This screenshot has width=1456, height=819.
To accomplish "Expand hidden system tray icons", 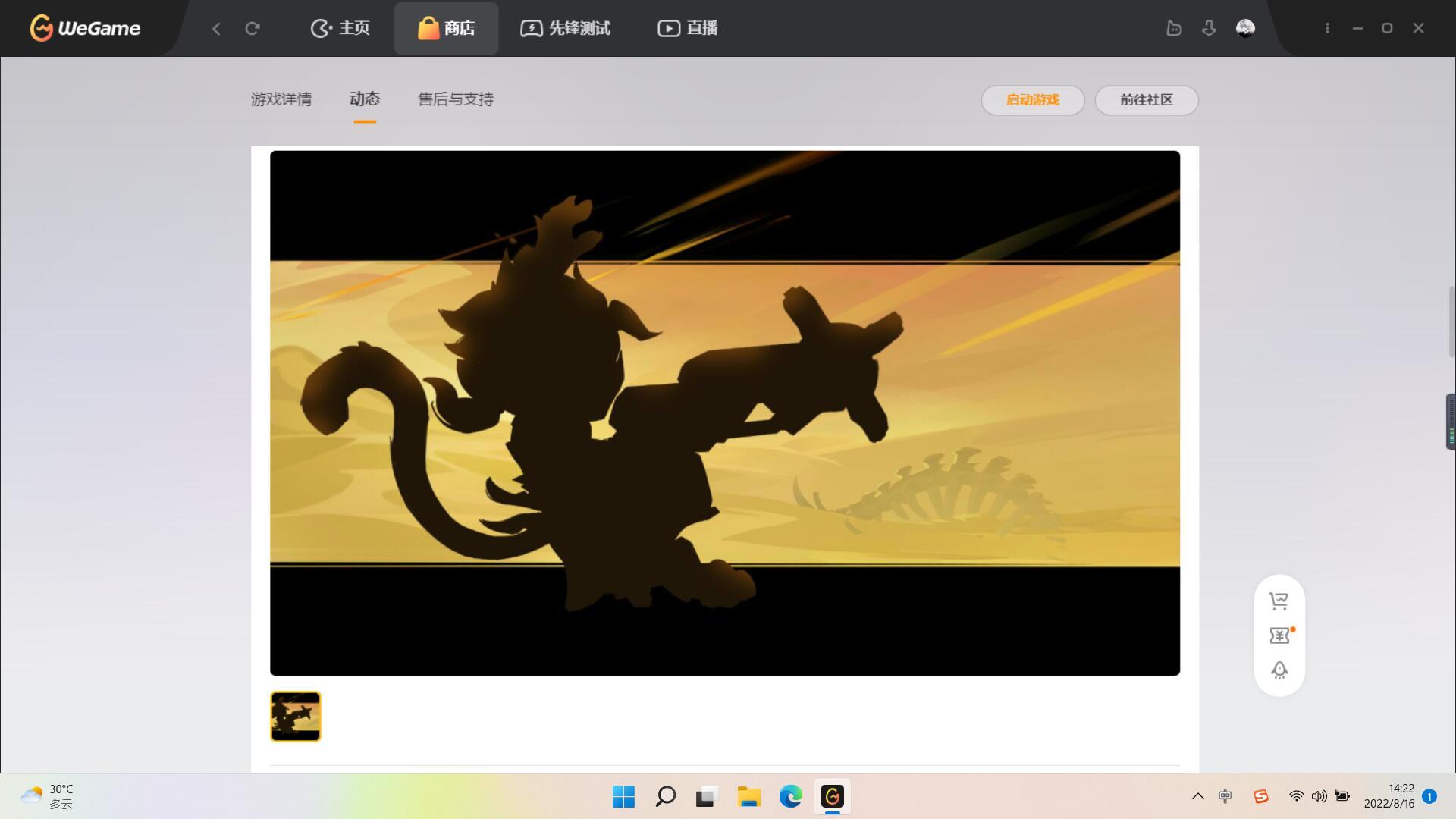I will [x=1198, y=796].
